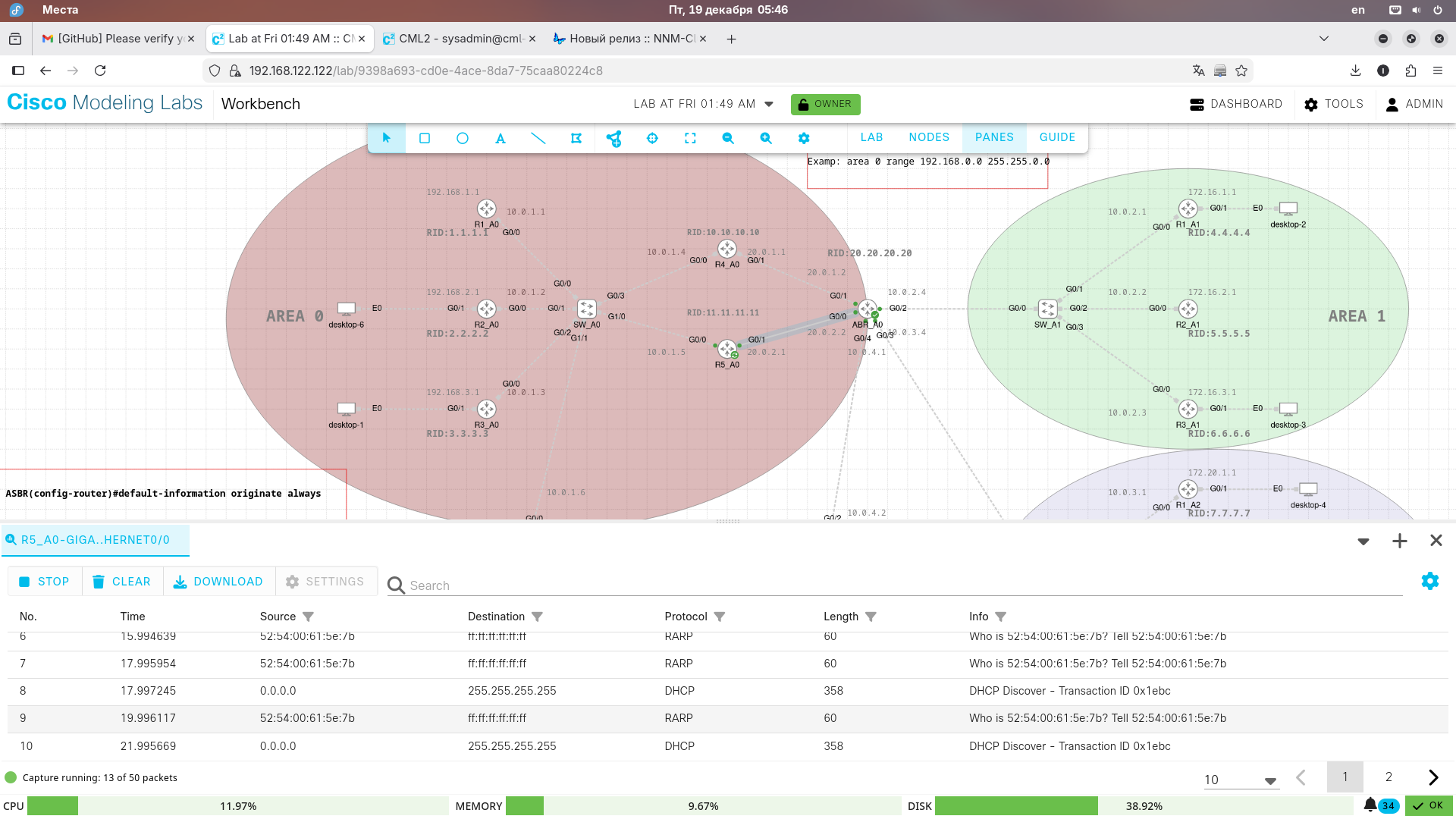Image resolution: width=1456 pixels, height=816 pixels.
Task: Open packet capture gear settings icon
Action: coord(1429,581)
